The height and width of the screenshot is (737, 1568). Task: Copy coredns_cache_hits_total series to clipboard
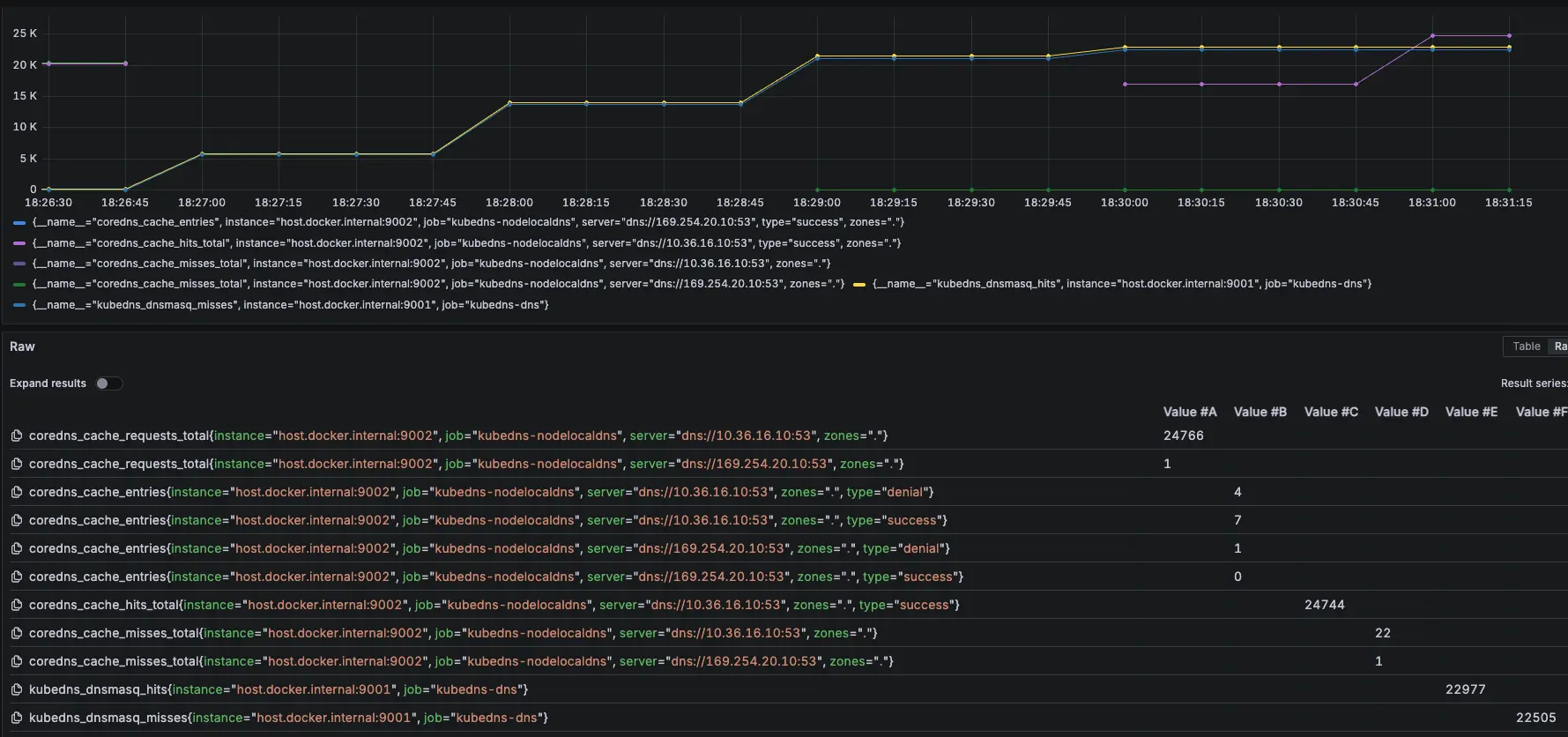(17, 605)
